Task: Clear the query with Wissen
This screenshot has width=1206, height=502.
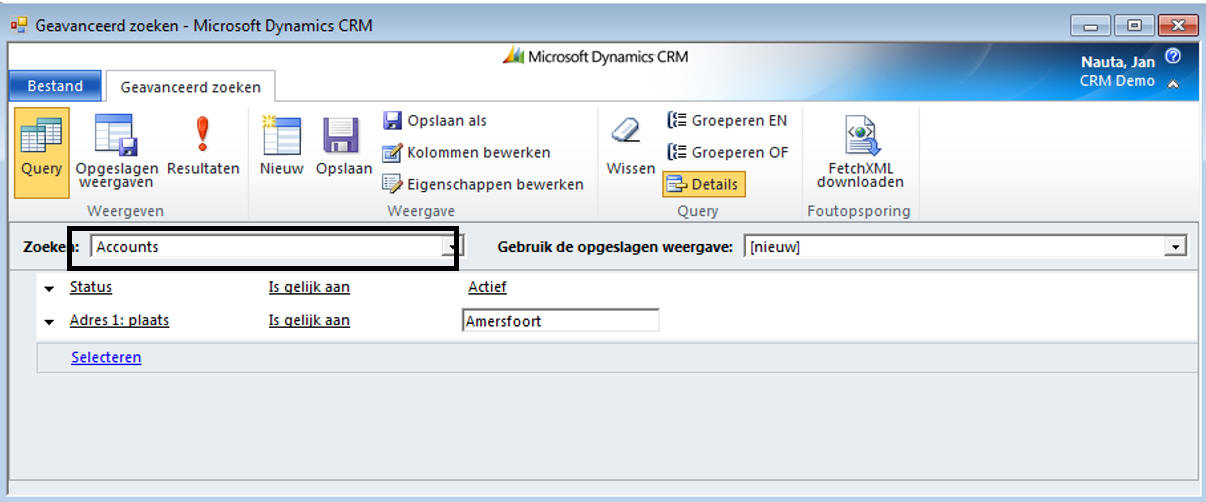Action: 630,148
